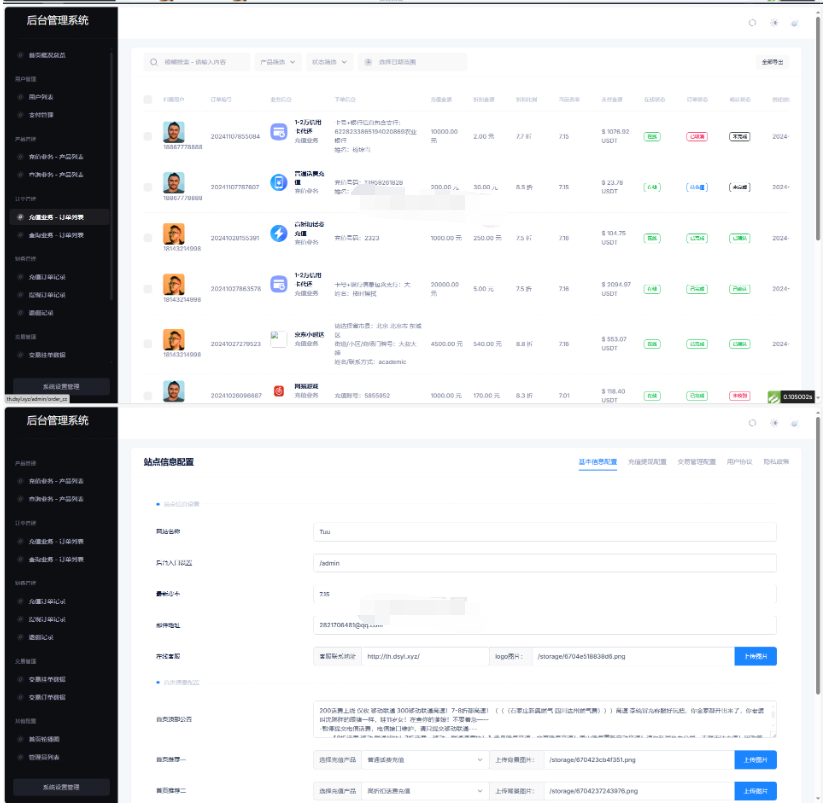The image size is (824, 808).
Task: Expand the 状态筛选 dropdown filter
Action: click(x=330, y=62)
